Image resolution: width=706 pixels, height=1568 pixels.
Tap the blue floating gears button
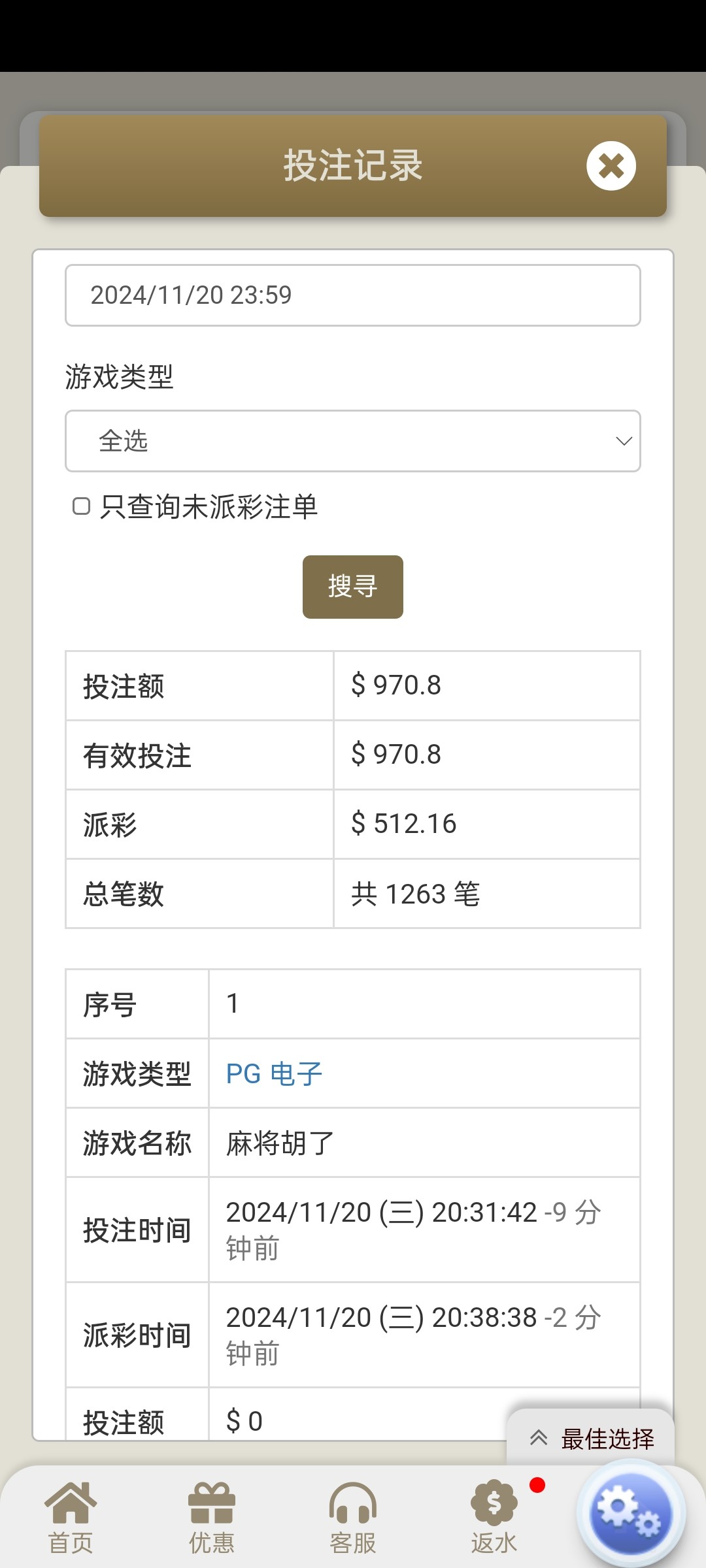coord(630,1512)
